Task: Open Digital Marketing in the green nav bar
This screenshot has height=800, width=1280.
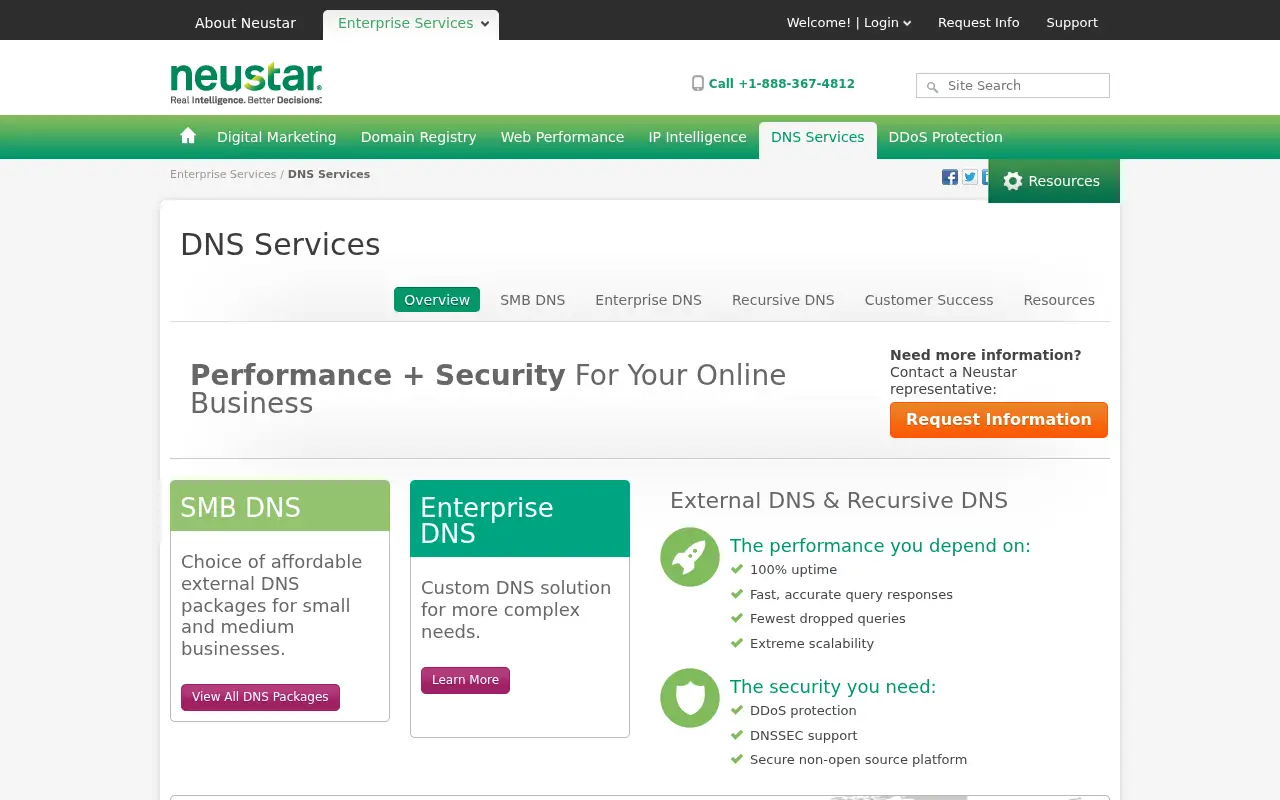Action: click(x=277, y=137)
